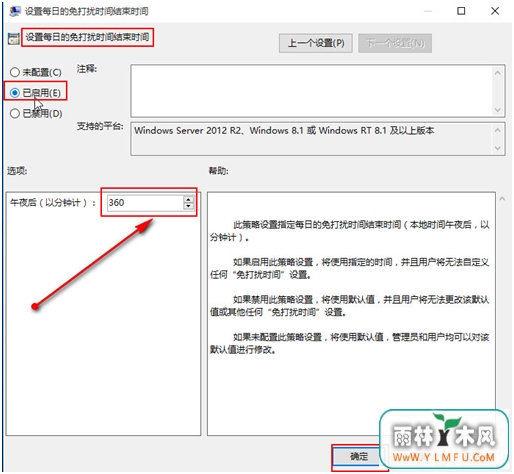Select the 已禁用(D) radio option
Image resolution: width=514 pixels, height=474 pixels.
15,113
